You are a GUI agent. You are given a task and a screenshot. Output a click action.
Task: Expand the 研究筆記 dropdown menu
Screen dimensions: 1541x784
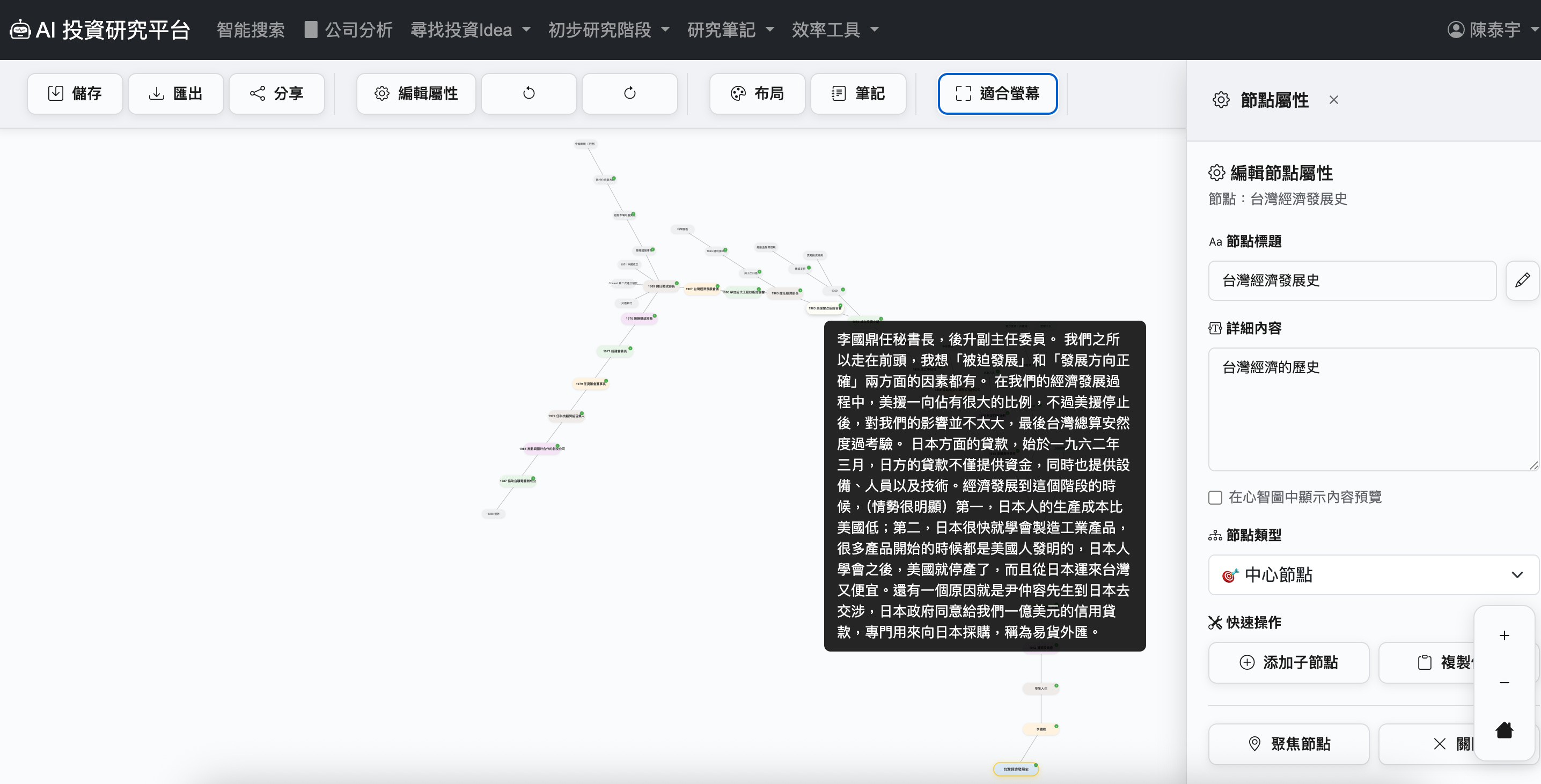click(x=730, y=29)
